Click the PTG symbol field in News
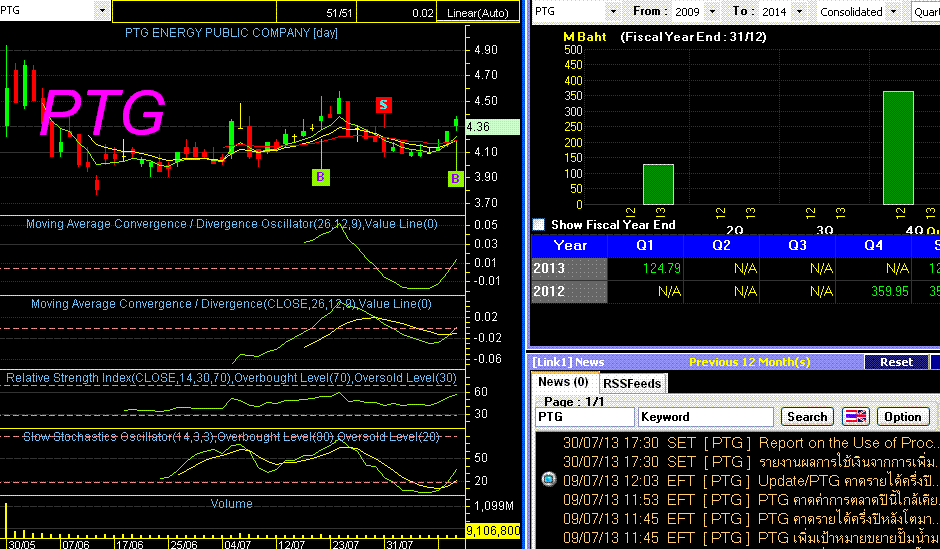 click(x=585, y=417)
